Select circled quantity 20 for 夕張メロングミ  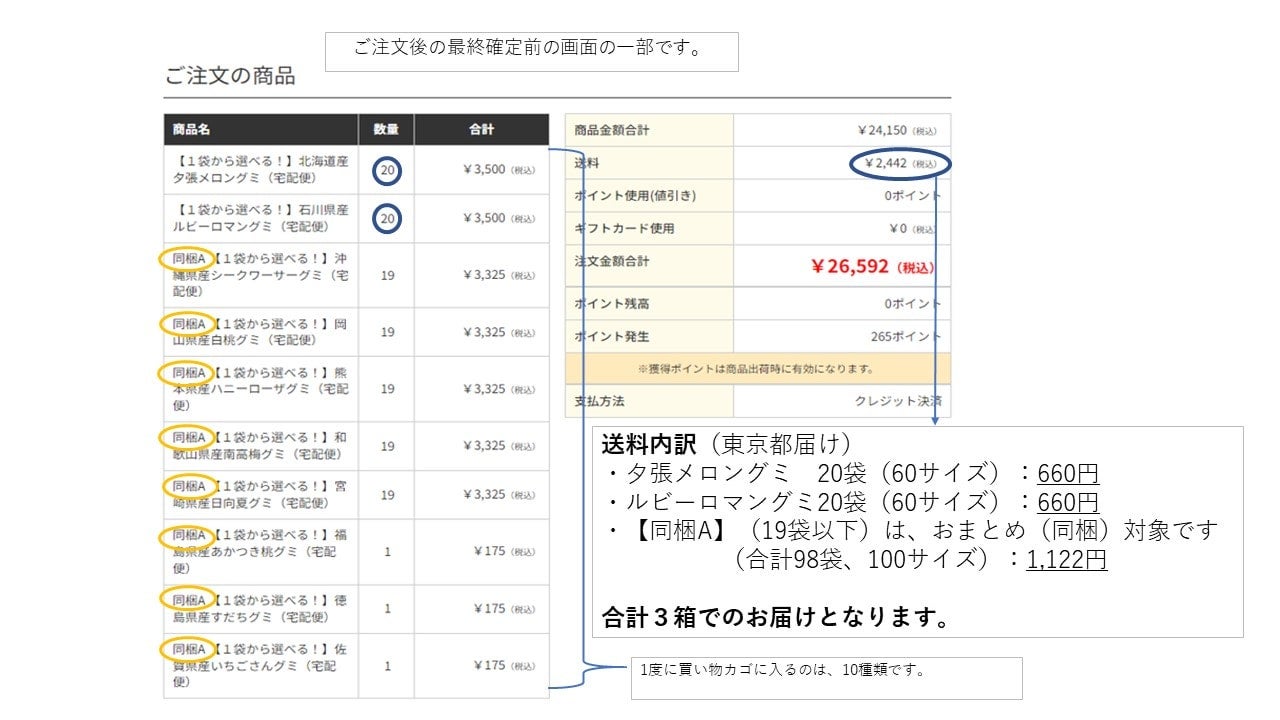(x=388, y=171)
